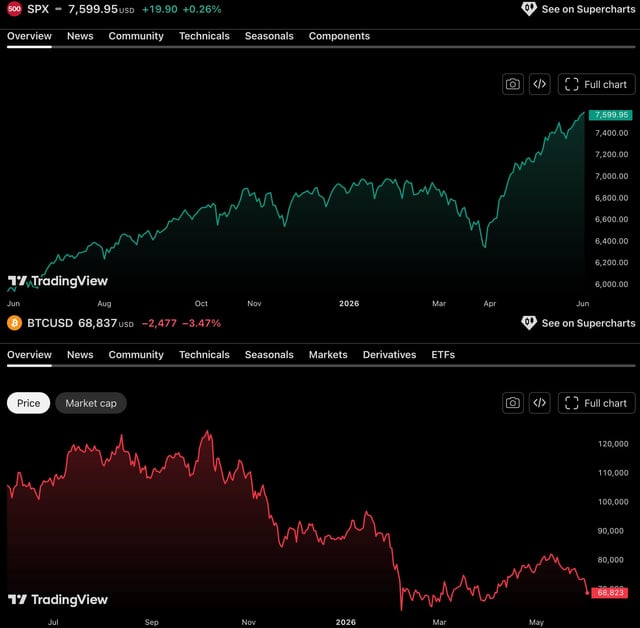Open the SPX Overview tab
The image size is (640, 628).
pos(29,36)
